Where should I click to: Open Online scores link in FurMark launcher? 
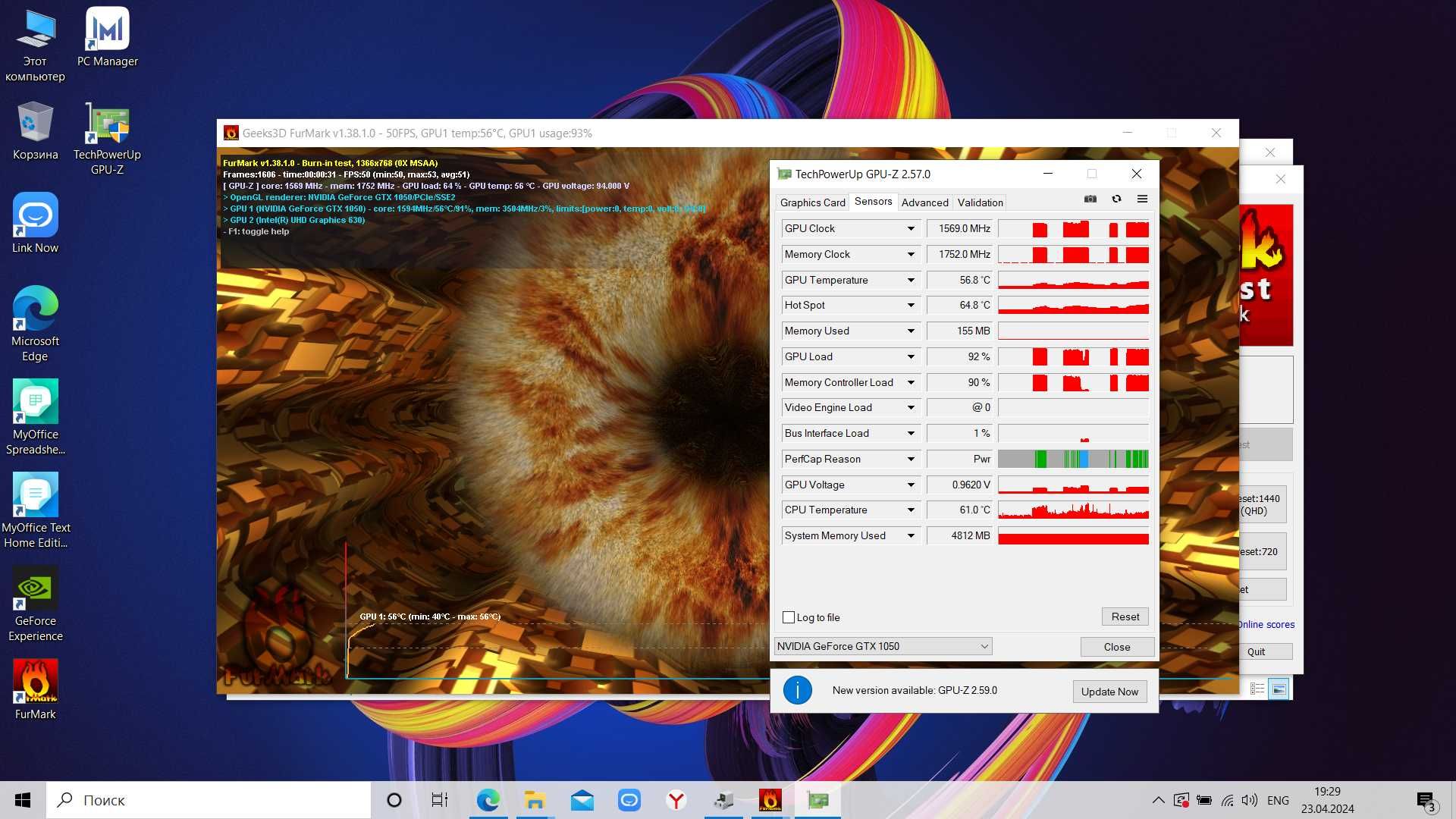(x=1266, y=625)
